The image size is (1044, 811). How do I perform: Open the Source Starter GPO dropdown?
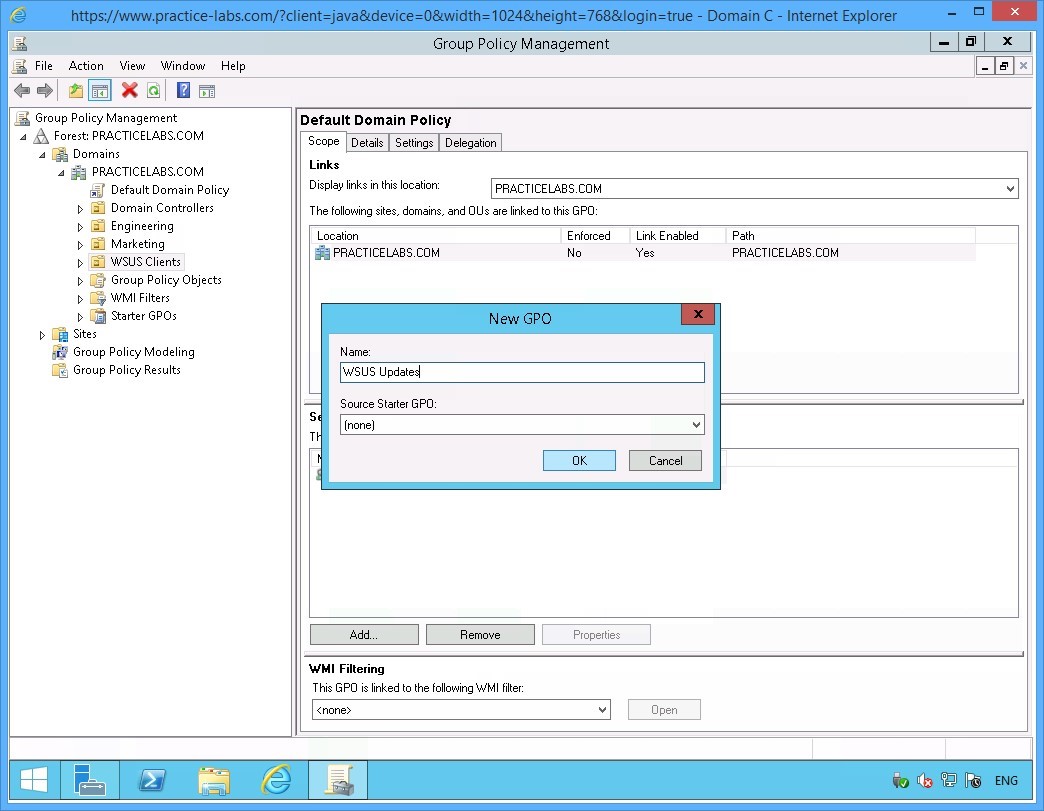pyautogui.click(x=522, y=425)
